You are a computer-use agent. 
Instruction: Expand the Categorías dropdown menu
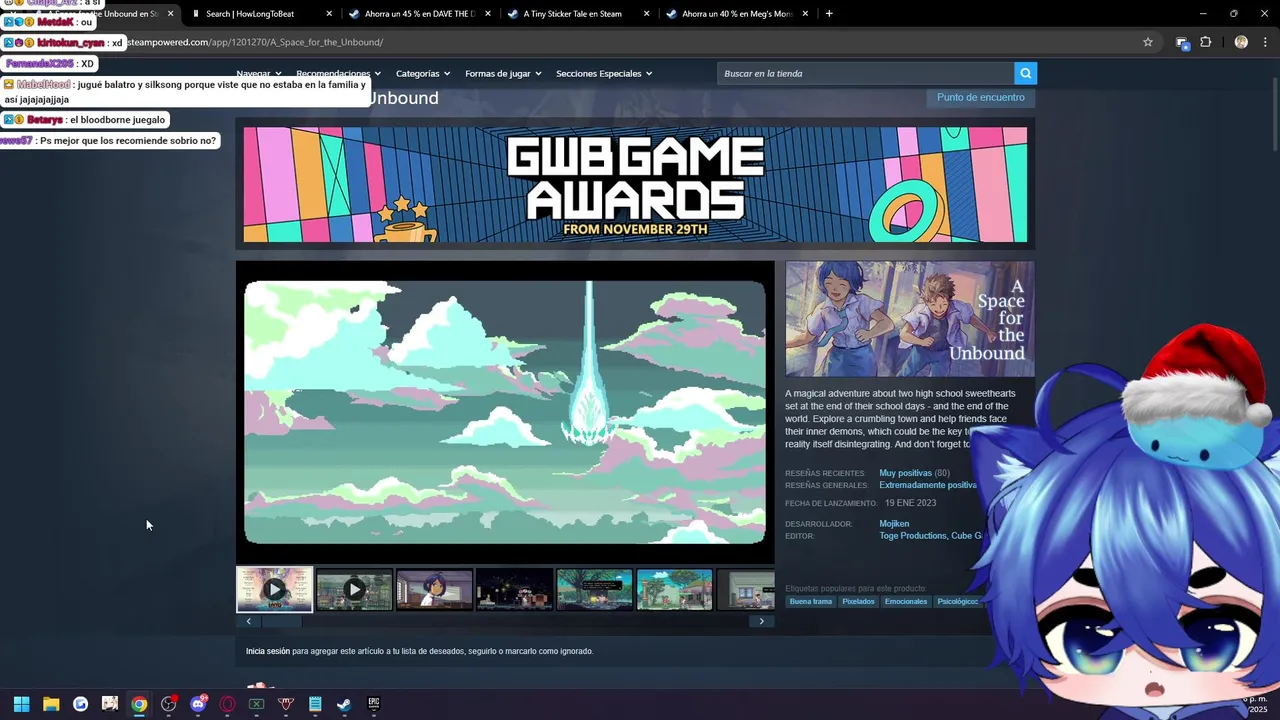tap(423, 74)
